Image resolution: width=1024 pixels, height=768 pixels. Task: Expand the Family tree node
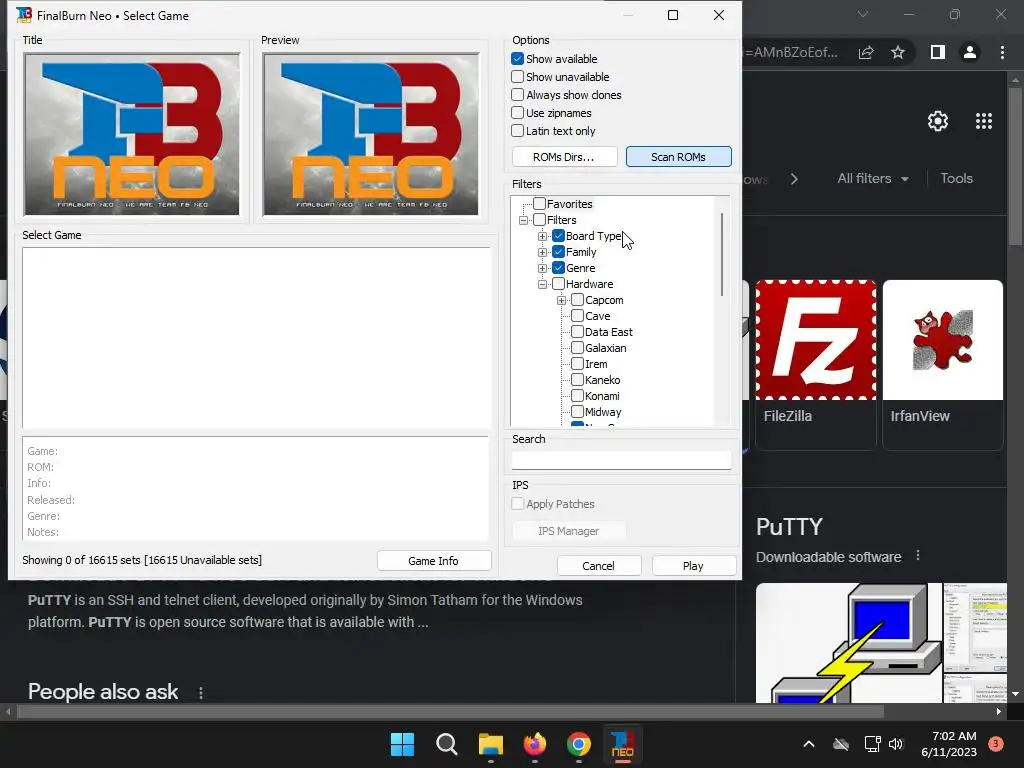[x=542, y=252]
